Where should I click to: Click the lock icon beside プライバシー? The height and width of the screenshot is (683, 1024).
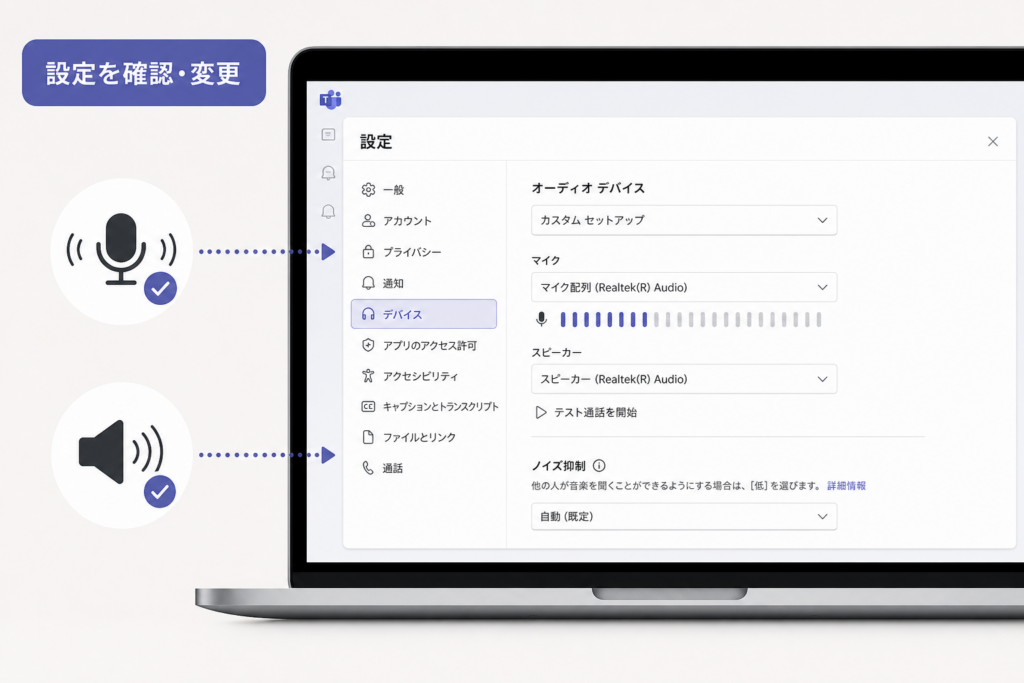click(368, 251)
